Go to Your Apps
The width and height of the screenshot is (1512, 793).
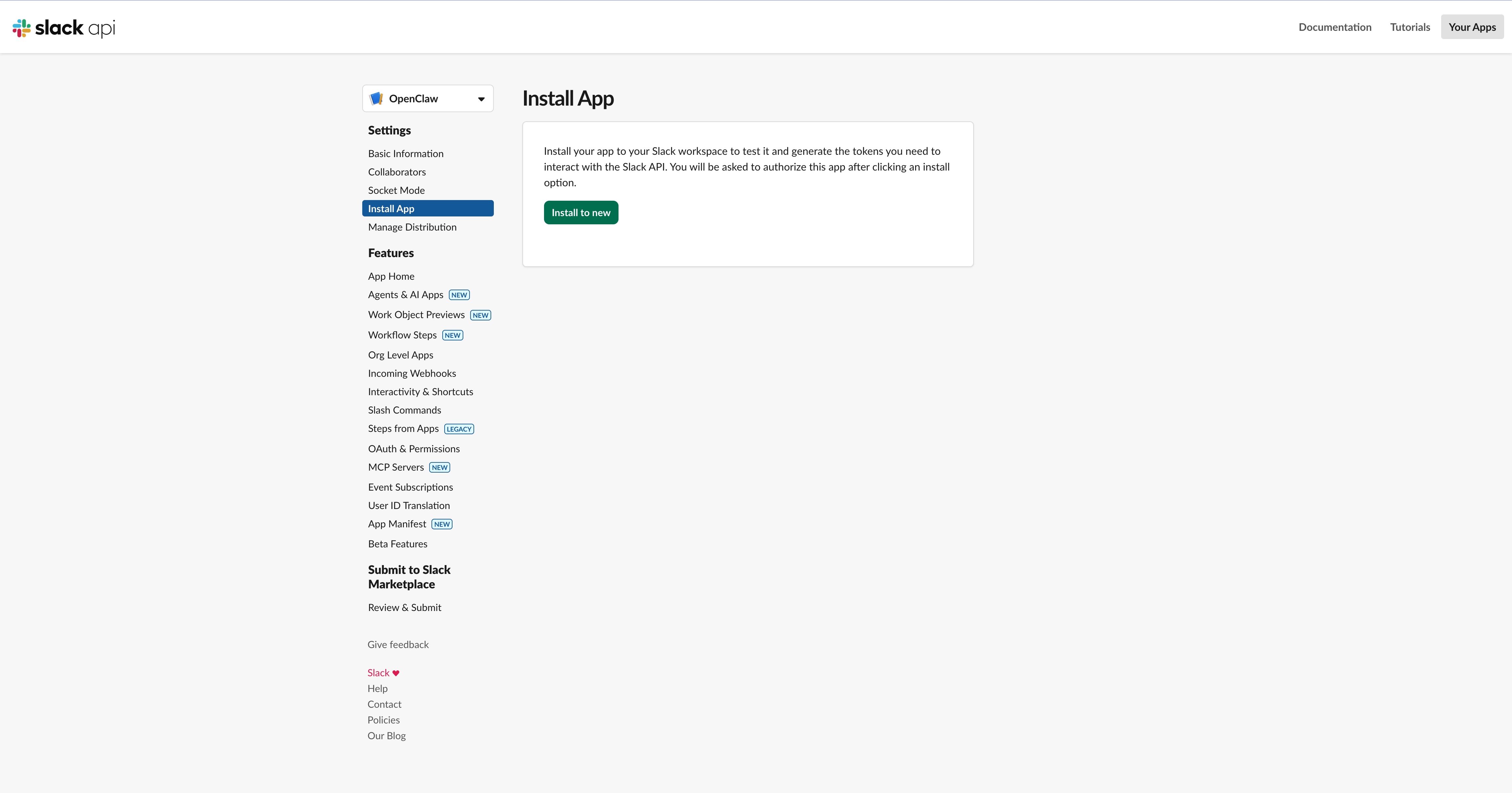point(1472,27)
